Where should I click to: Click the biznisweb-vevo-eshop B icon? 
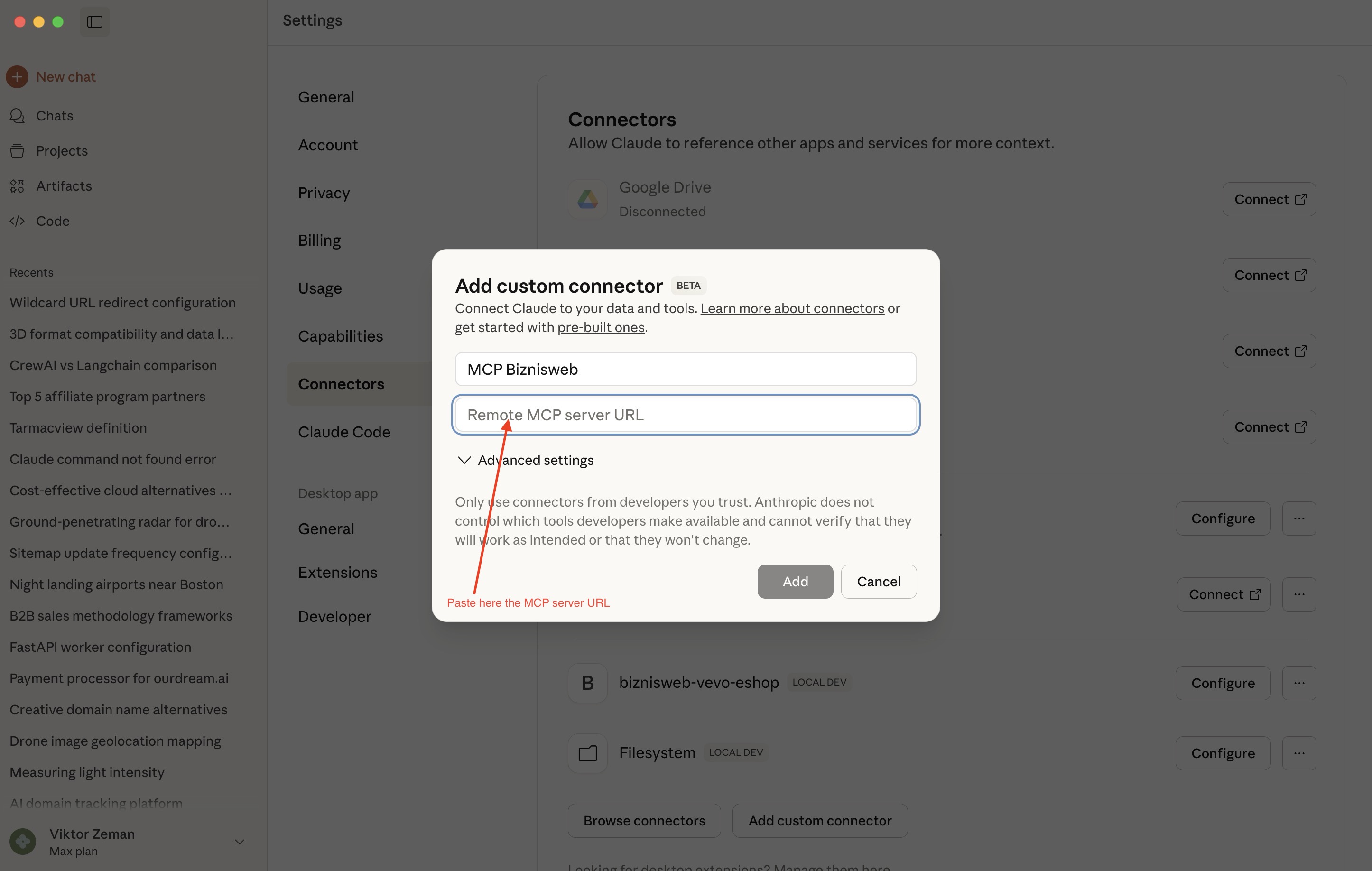tap(587, 683)
